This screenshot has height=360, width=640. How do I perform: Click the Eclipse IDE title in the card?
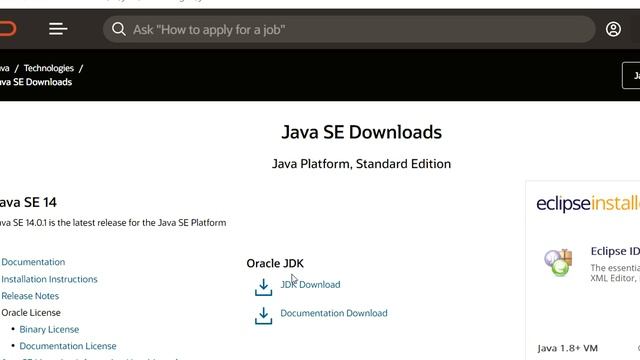(x=615, y=251)
